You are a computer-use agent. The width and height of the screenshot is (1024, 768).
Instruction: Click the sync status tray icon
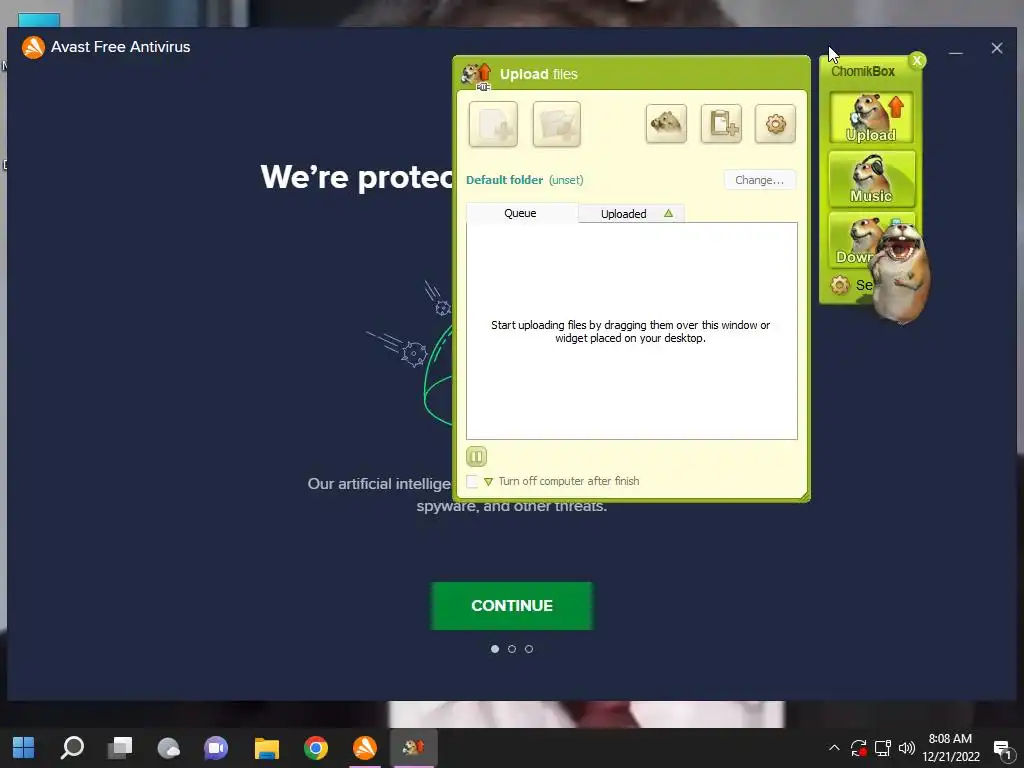coord(858,748)
